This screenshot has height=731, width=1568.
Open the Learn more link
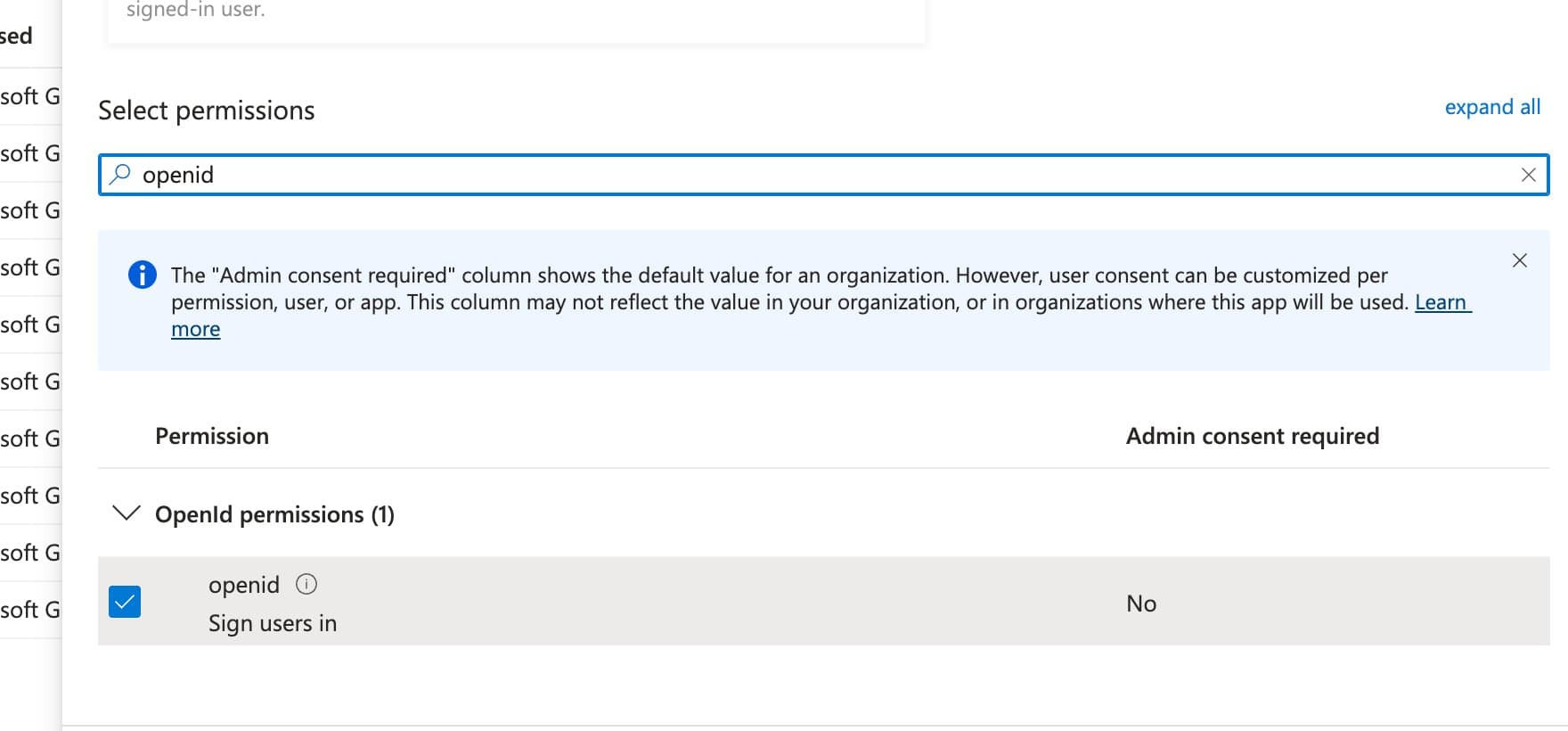click(1442, 302)
